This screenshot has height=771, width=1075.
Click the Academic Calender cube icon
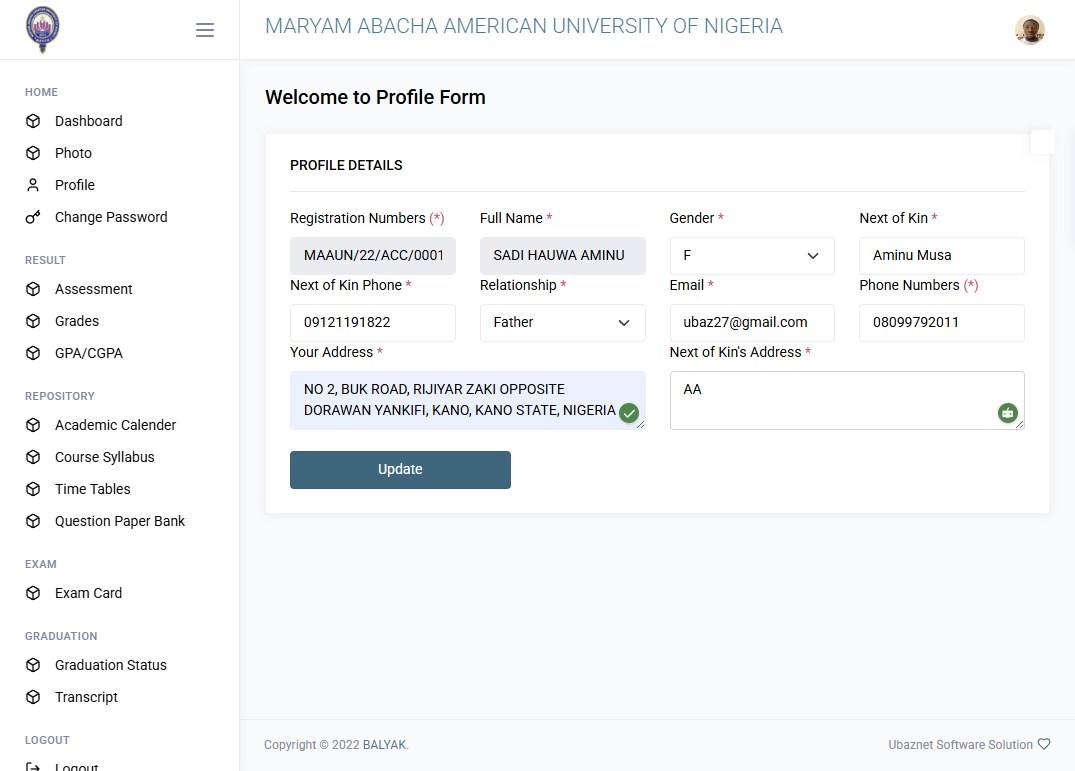[x=33, y=425]
